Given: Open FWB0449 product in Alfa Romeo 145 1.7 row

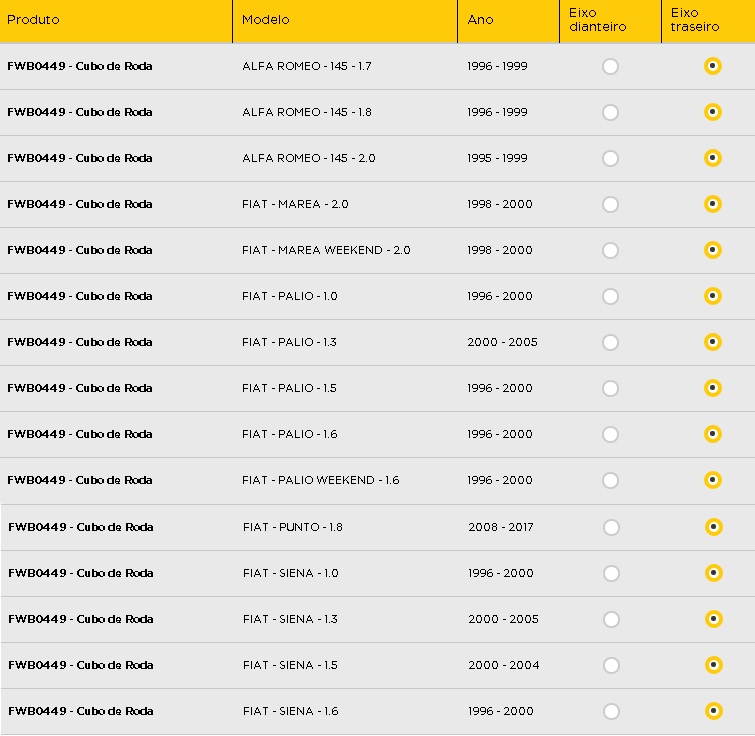Looking at the screenshot, I should coord(80,66).
